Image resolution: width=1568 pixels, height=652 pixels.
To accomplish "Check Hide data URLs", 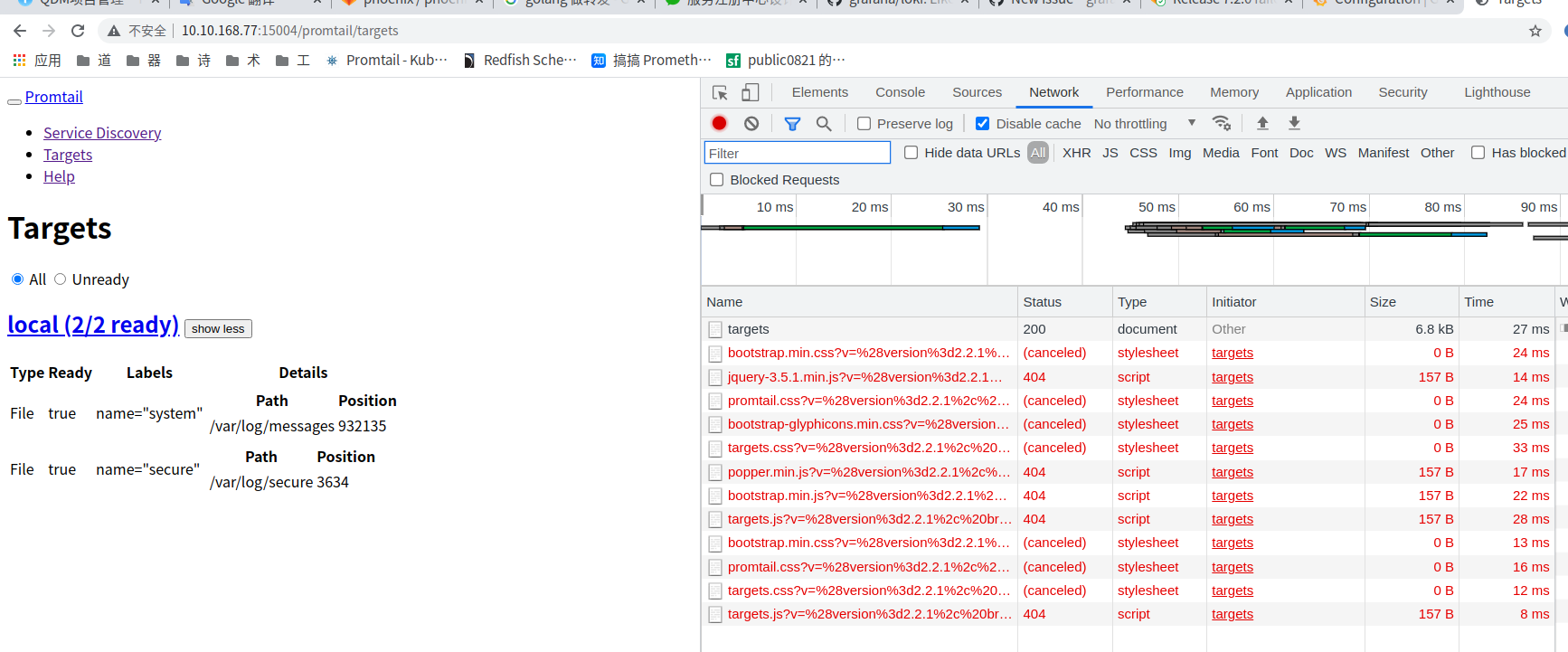I will [912, 153].
